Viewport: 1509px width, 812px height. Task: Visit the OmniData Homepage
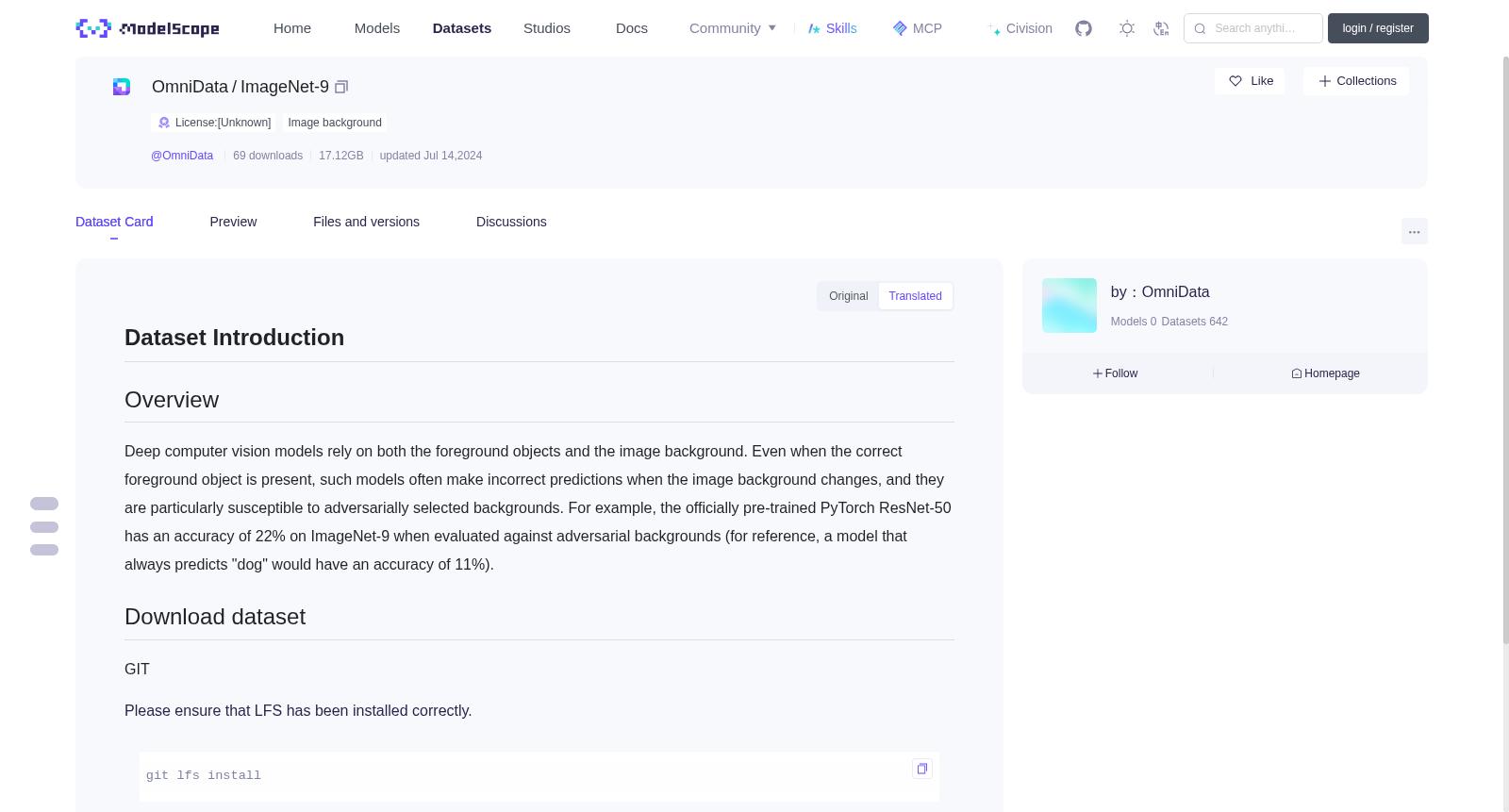click(x=1325, y=373)
